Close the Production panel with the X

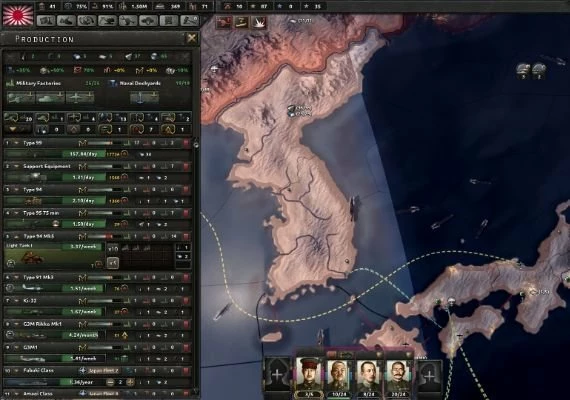point(192,38)
